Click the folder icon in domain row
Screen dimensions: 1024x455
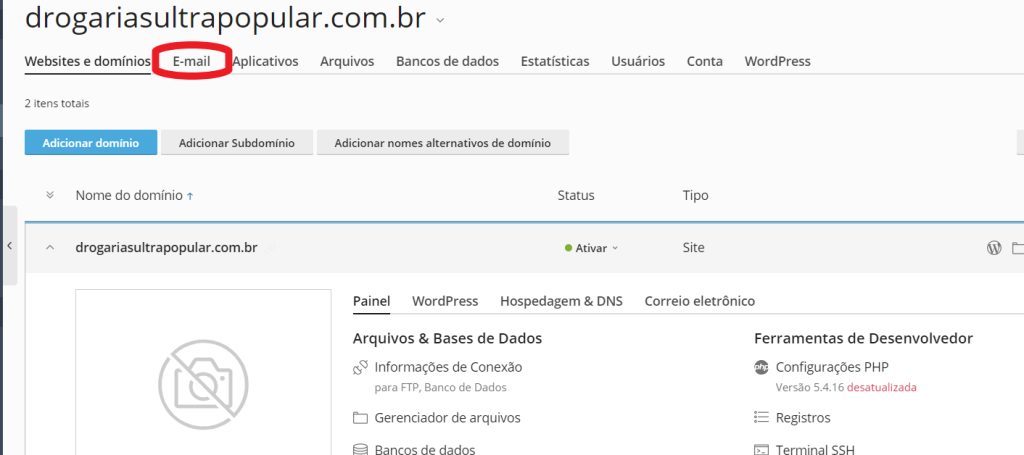[x=1018, y=248]
